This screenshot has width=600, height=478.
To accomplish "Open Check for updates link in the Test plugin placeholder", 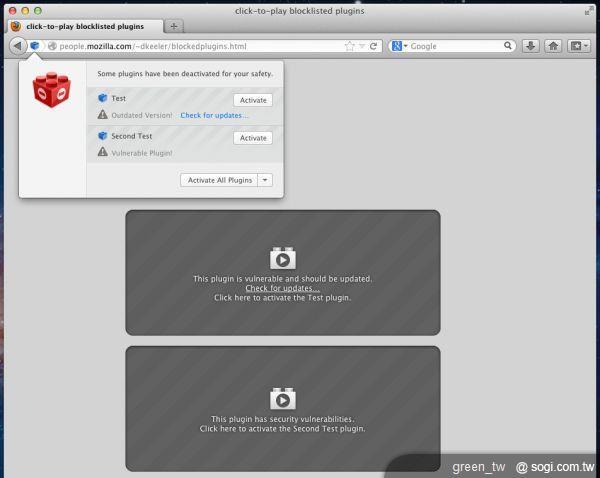I will pos(282,288).
